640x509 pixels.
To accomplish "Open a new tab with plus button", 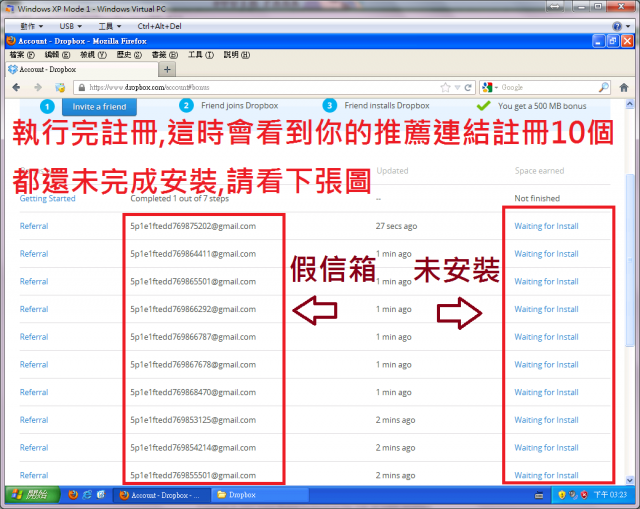I will pyautogui.click(x=167, y=70).
